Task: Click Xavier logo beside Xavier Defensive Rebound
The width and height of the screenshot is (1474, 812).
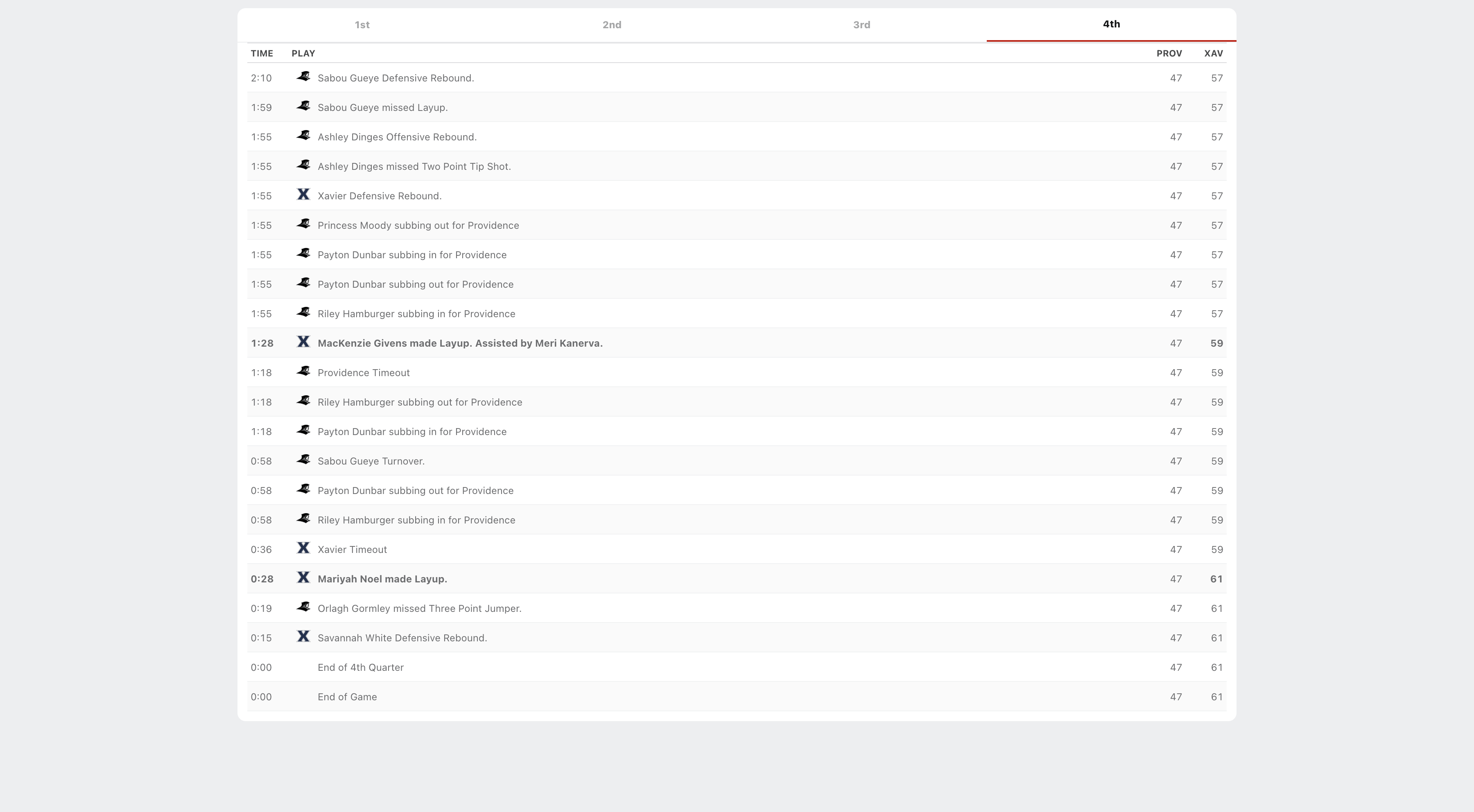Action: pos(303,195)
